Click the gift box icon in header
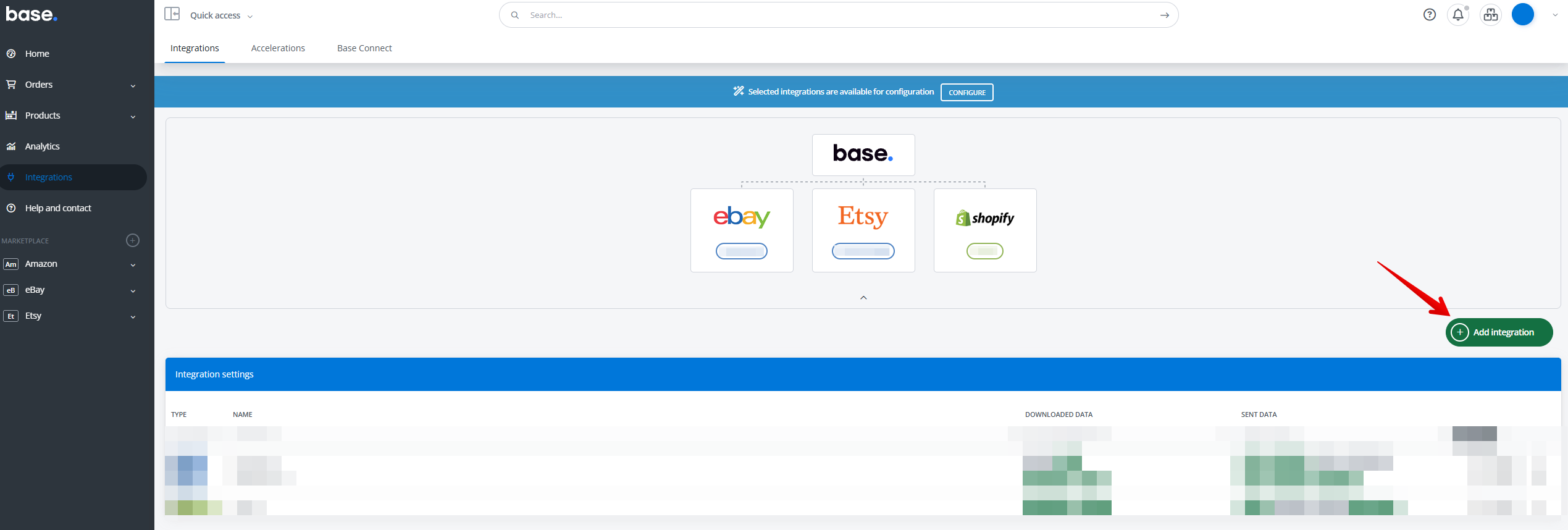The width and height of the screenshot is (1568, 530). pyautogui.click(x=1490, y=15)
